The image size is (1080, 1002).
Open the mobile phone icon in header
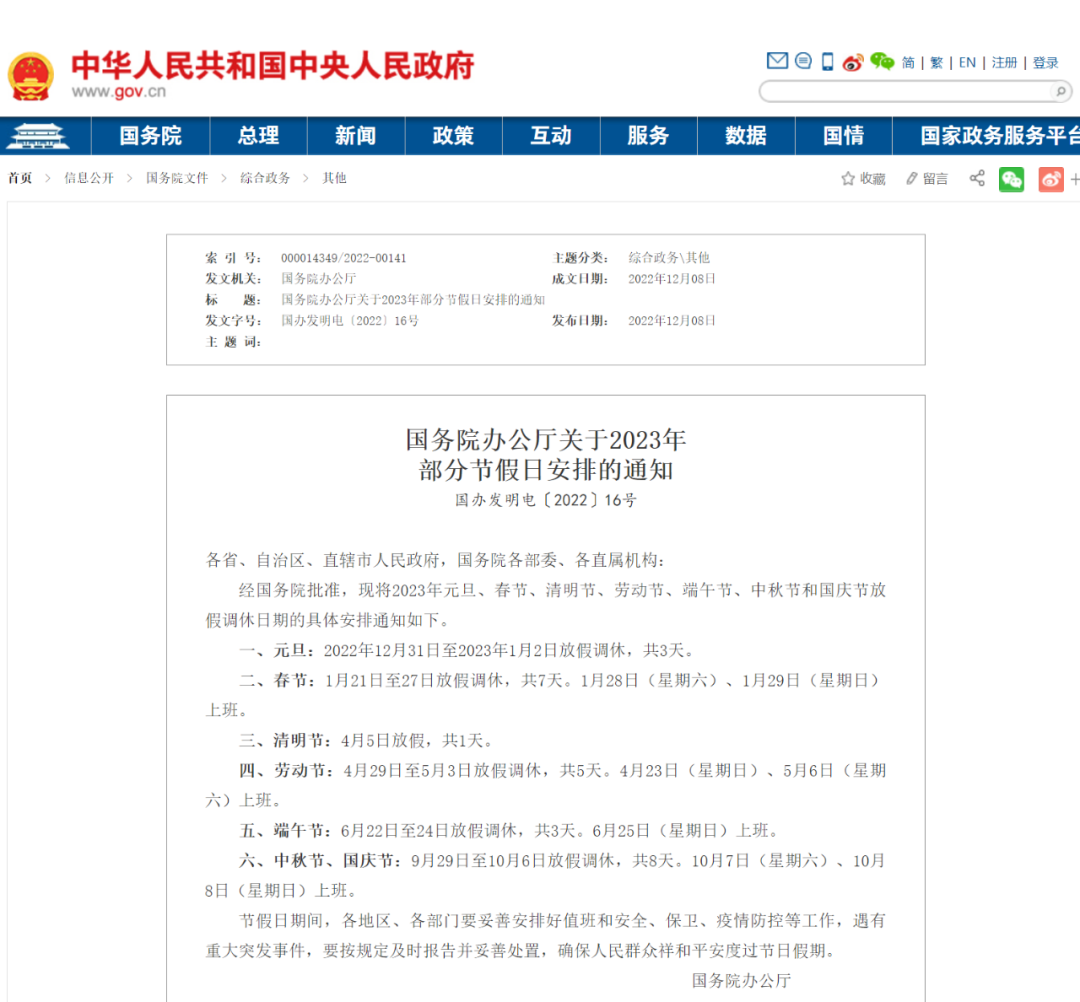coord(828,62)
